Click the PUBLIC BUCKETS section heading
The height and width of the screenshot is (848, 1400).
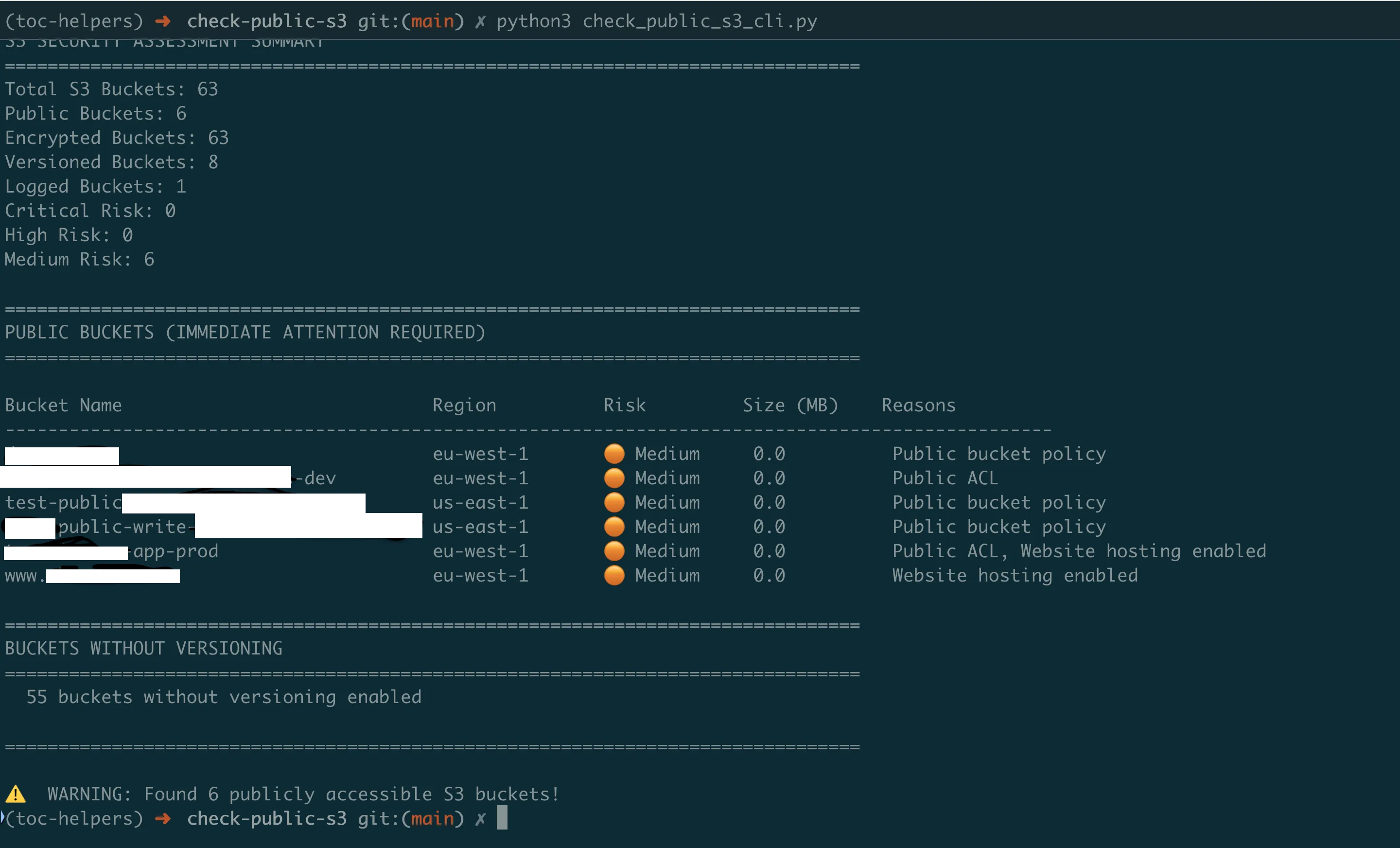(245, 333)
